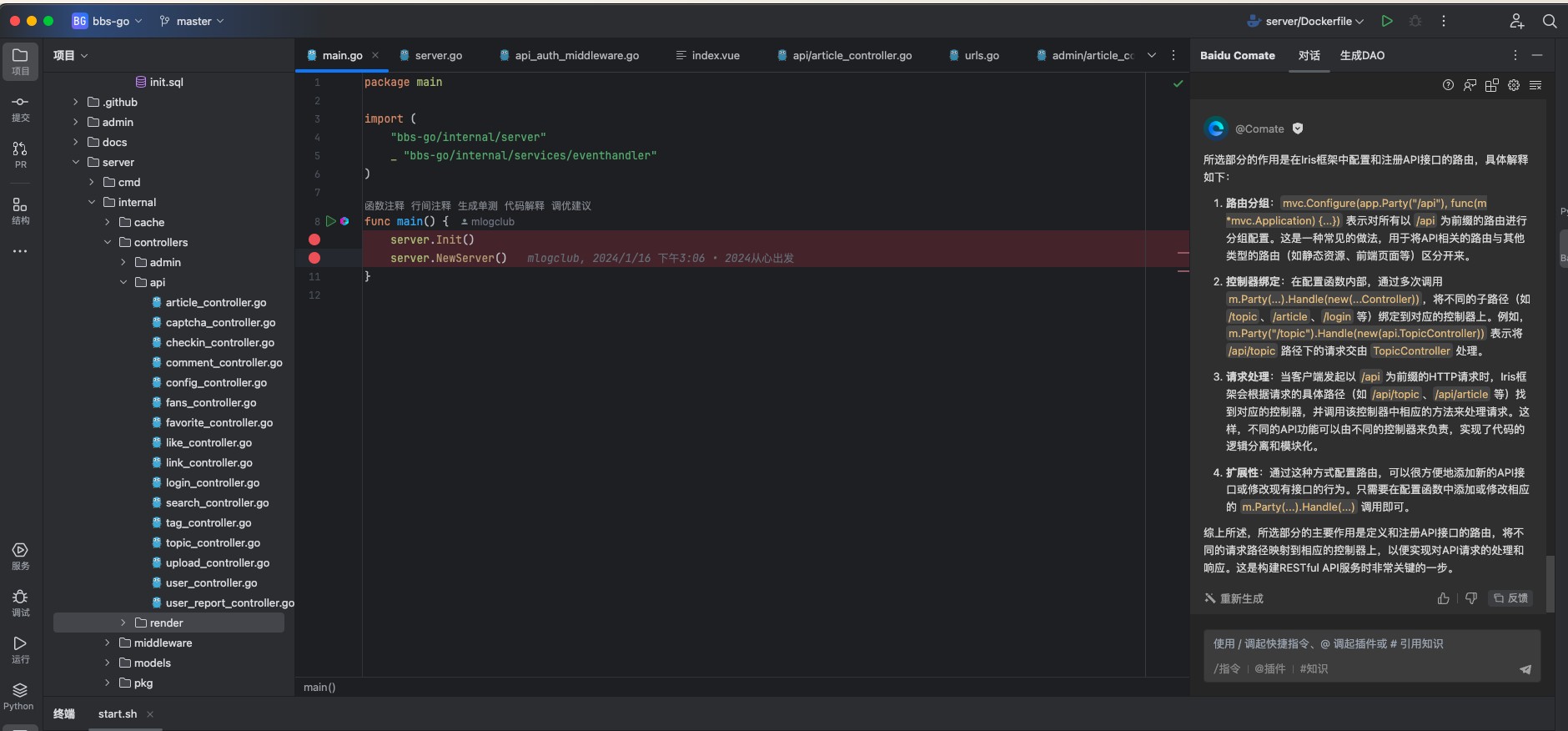
Task: Expand the cache folder
Action: (x=108, y=222)
